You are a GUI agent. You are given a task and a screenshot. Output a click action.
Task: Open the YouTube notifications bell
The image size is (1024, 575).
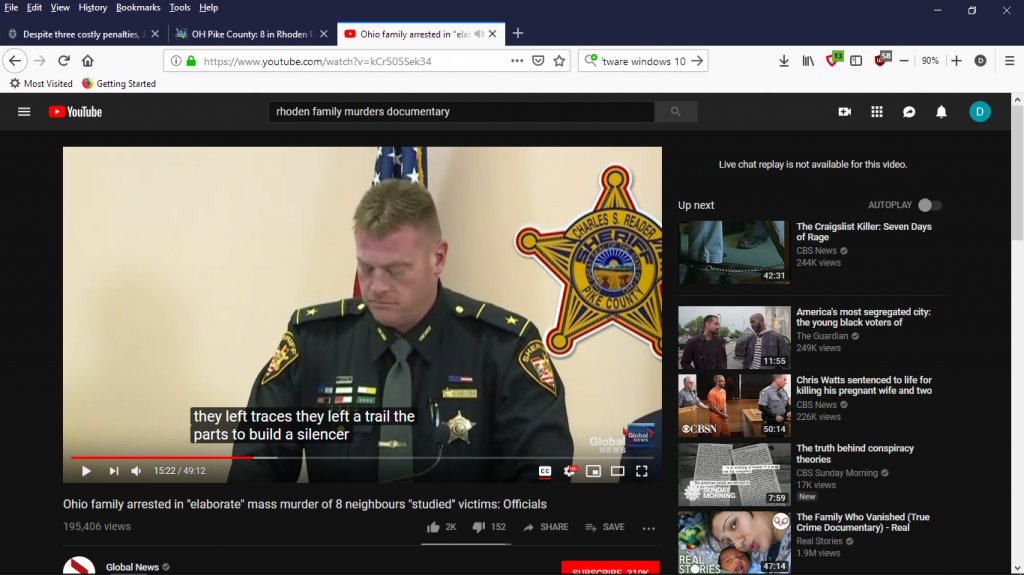pyautogui.click(x=941, y=112)
